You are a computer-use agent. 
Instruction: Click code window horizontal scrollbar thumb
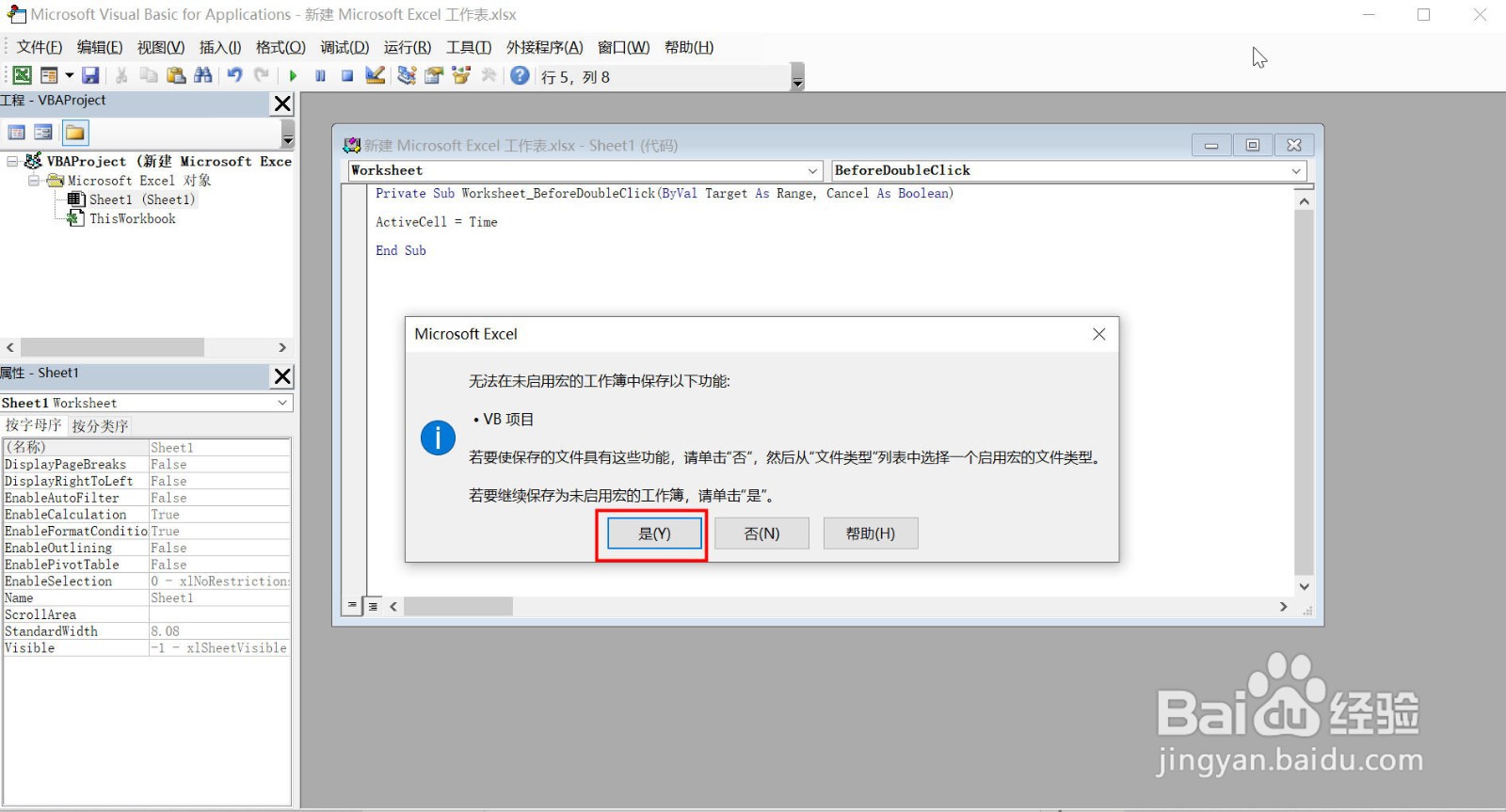458,607
